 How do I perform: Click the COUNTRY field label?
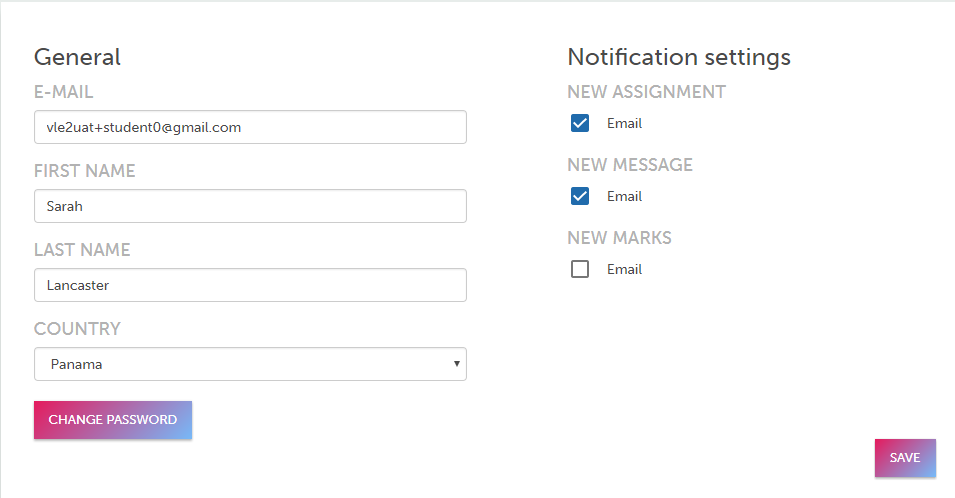pyautogui.click(x=77, y=329)
